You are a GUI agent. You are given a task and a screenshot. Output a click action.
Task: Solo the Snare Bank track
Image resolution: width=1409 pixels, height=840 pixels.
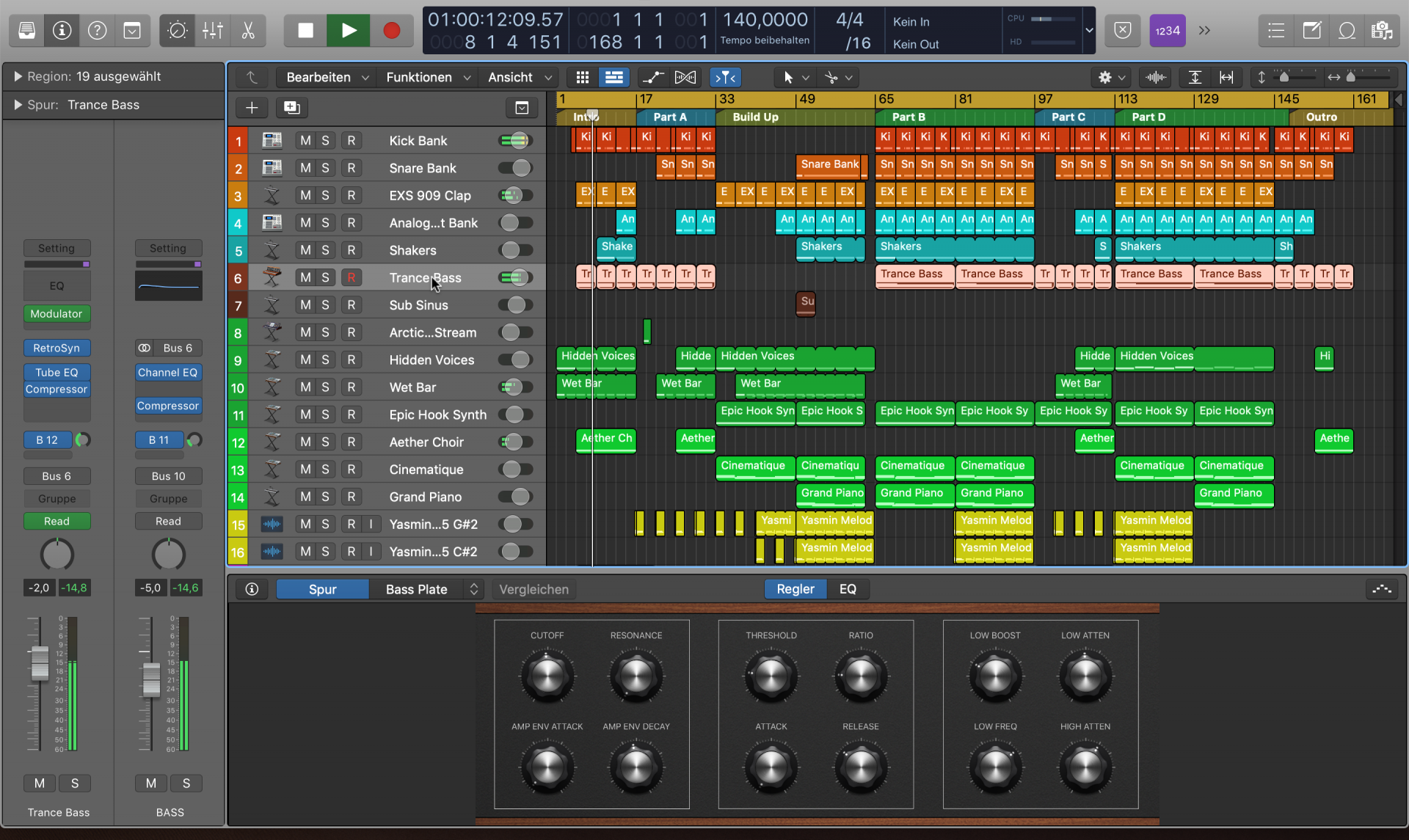tap(325, 168)
